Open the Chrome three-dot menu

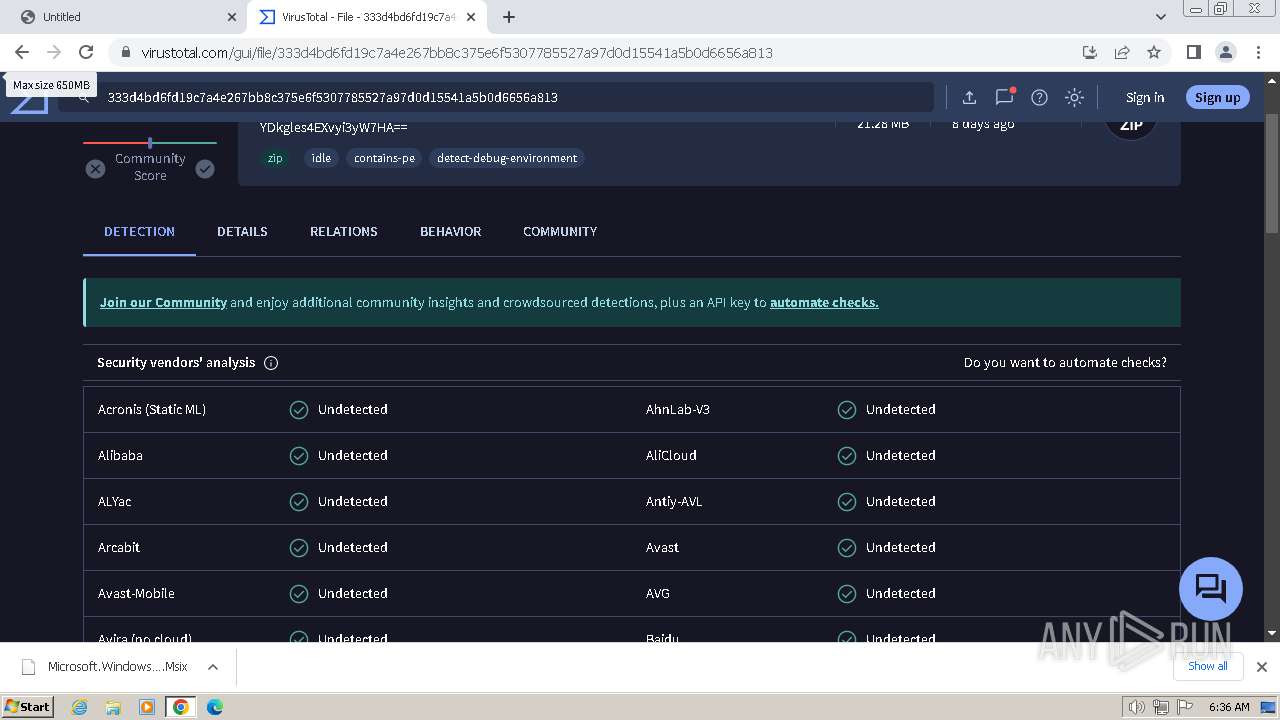click(1257, 52)
